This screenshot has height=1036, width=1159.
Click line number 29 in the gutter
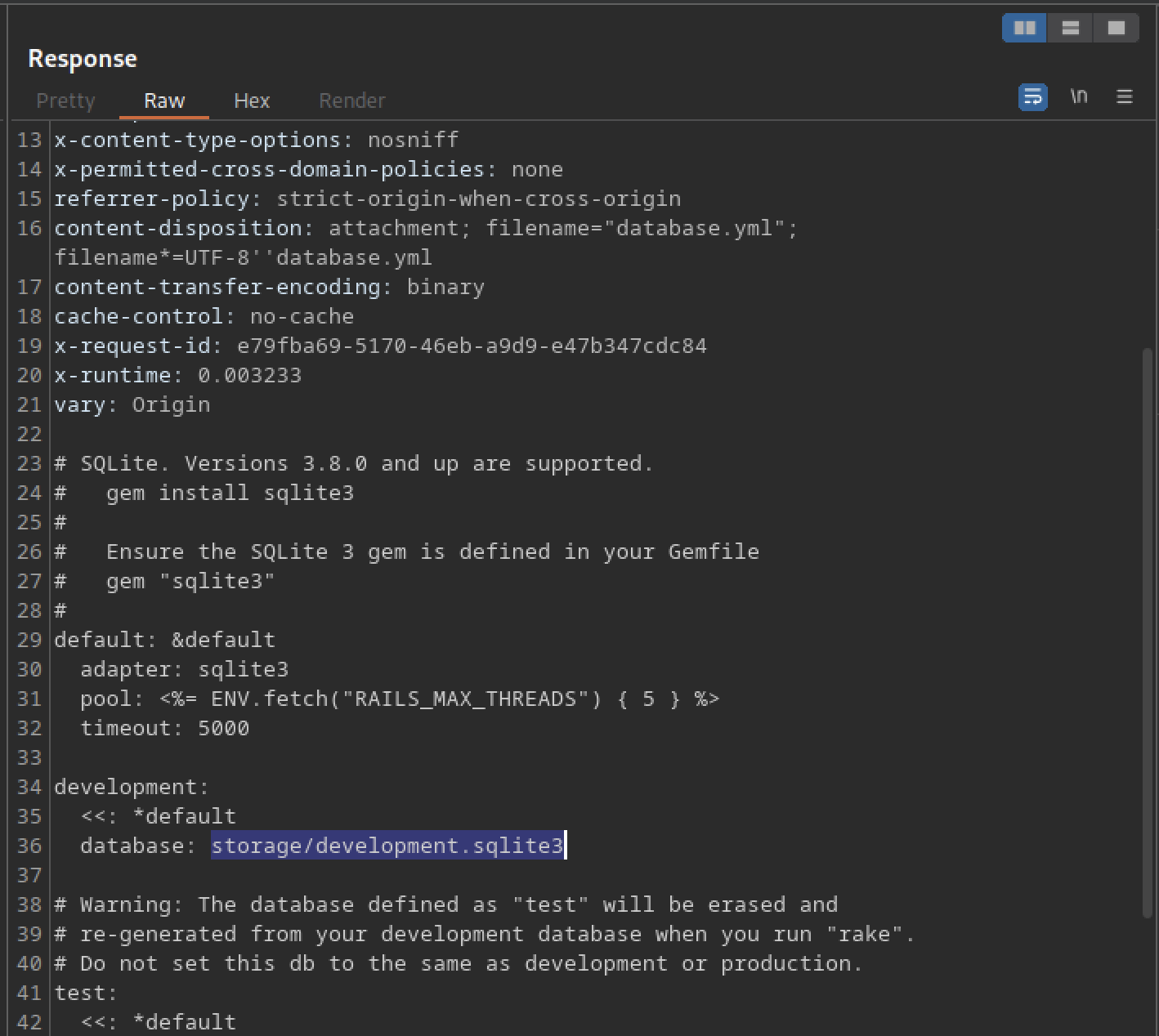point(29,640)
